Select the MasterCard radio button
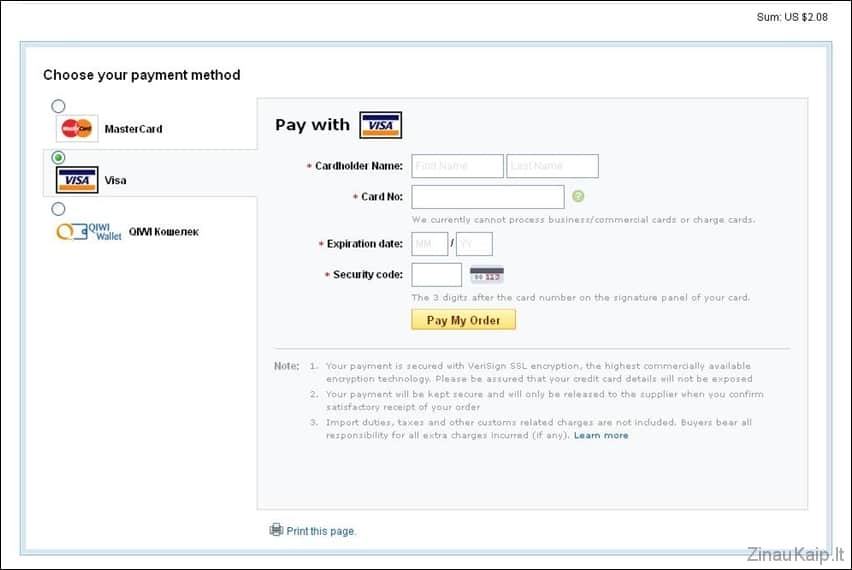 [58, 106]
